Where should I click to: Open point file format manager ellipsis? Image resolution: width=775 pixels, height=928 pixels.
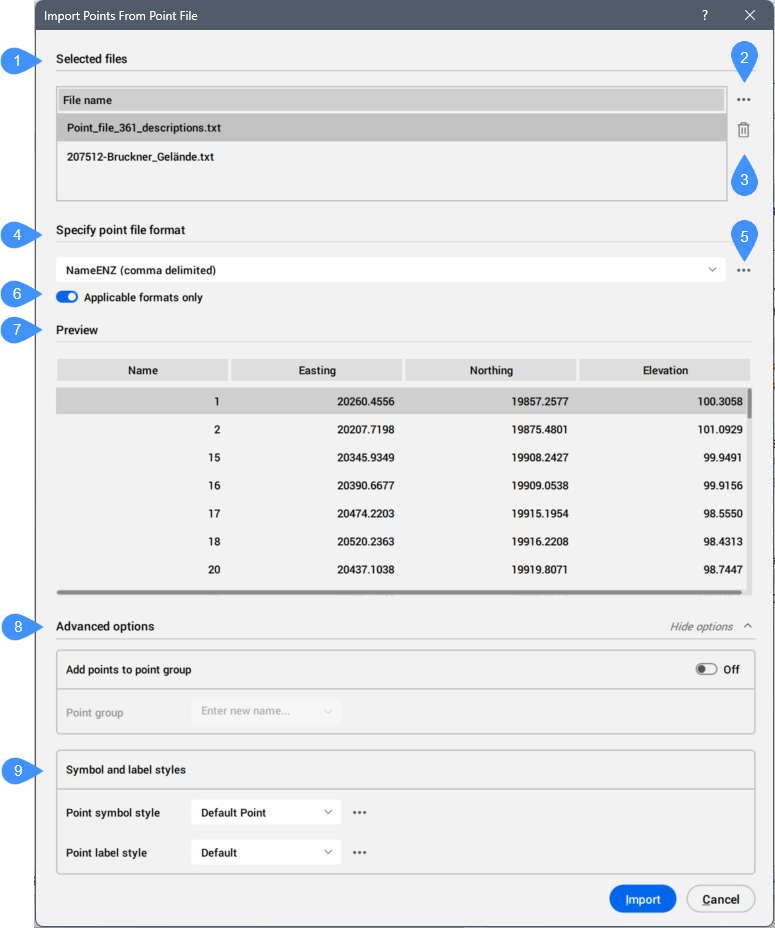[743, 270]
